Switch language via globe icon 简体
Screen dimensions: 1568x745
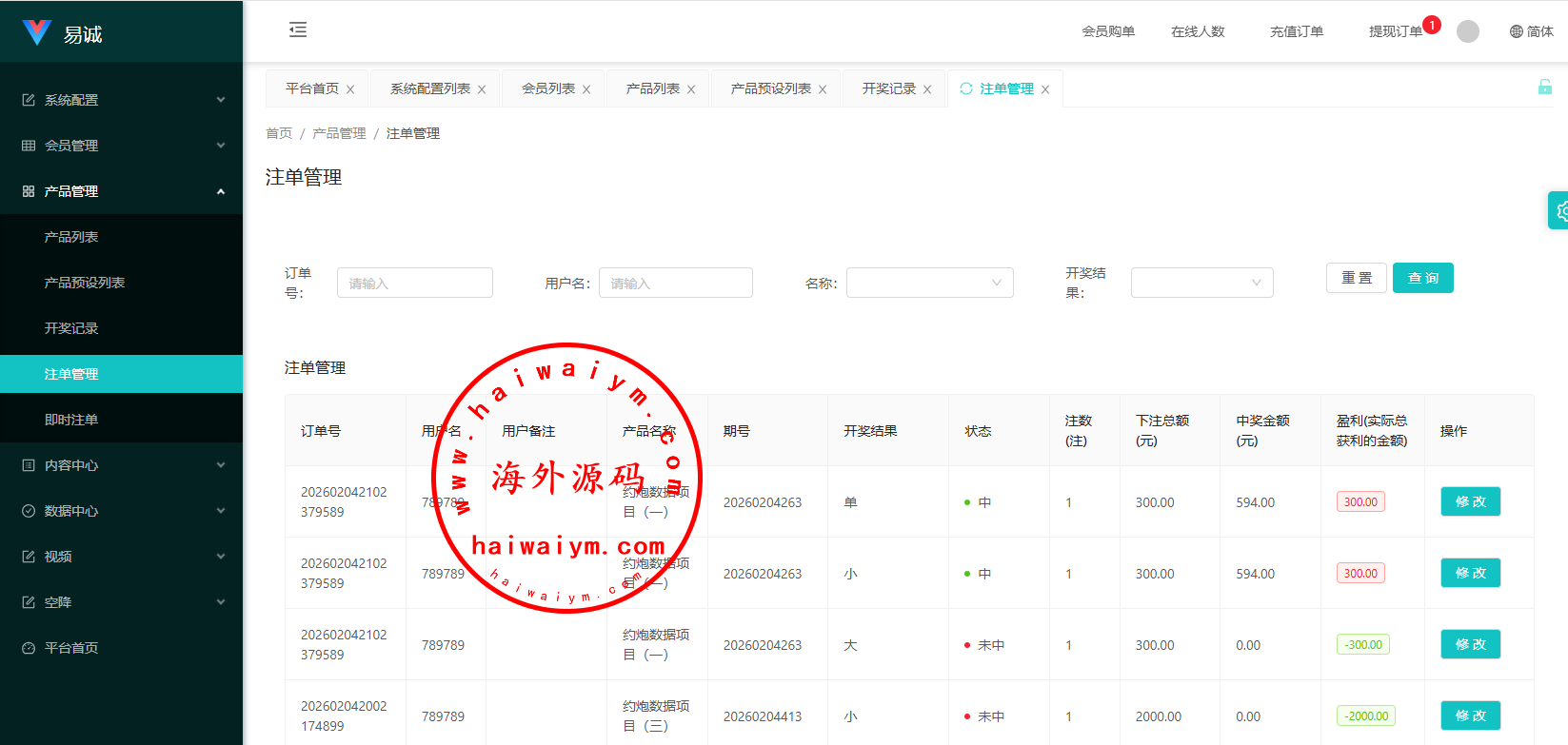pyautogui.click(x=1531, y=31)
